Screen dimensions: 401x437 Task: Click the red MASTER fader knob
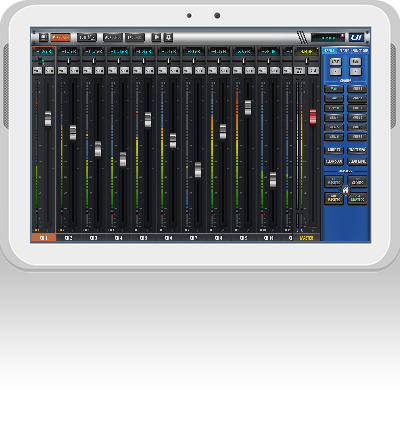(313, 117)
